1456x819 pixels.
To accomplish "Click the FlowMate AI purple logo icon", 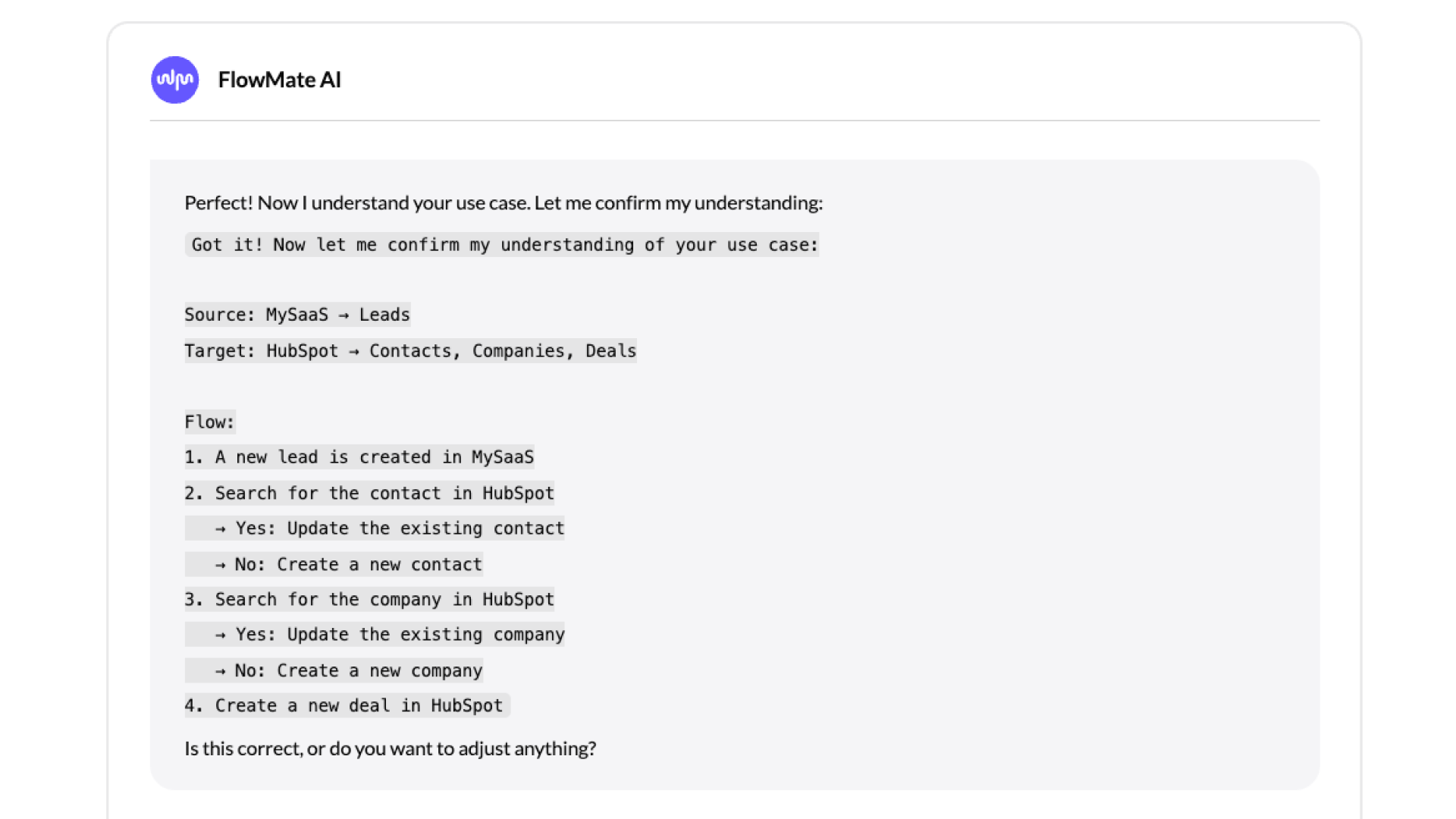I will (174, 80).
